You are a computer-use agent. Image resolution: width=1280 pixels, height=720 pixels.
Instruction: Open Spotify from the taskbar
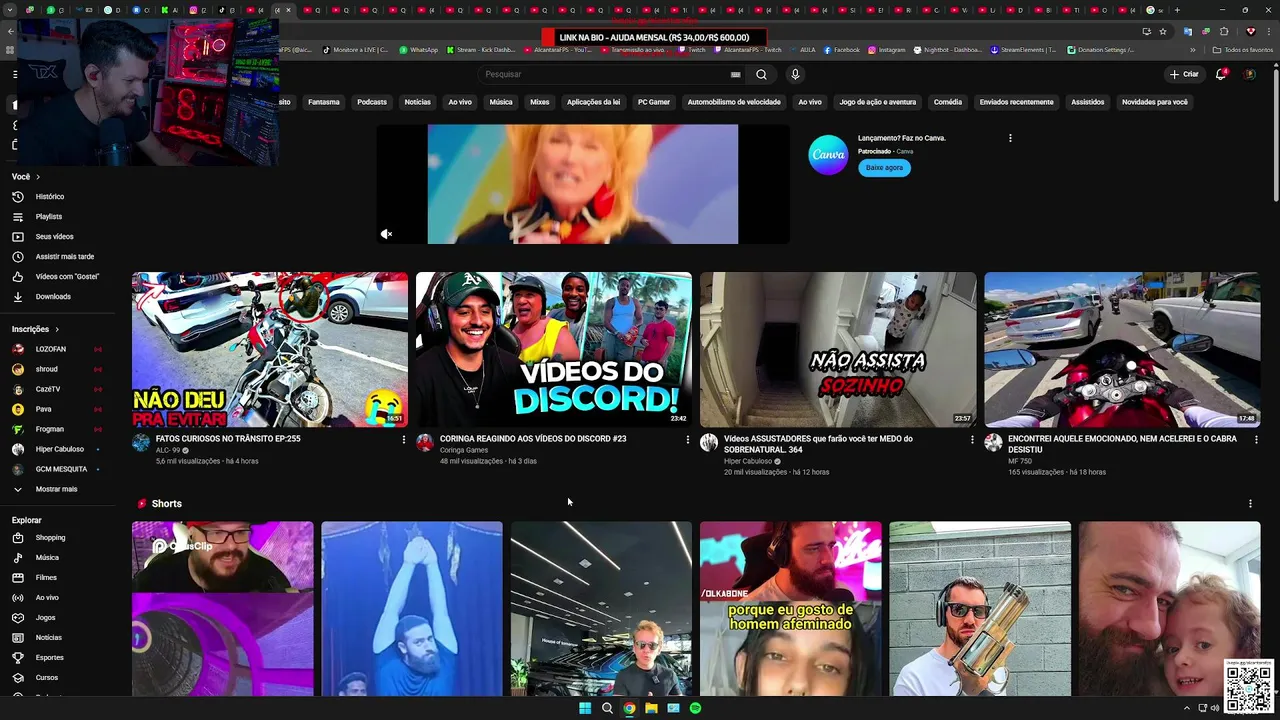click(695, 708)
